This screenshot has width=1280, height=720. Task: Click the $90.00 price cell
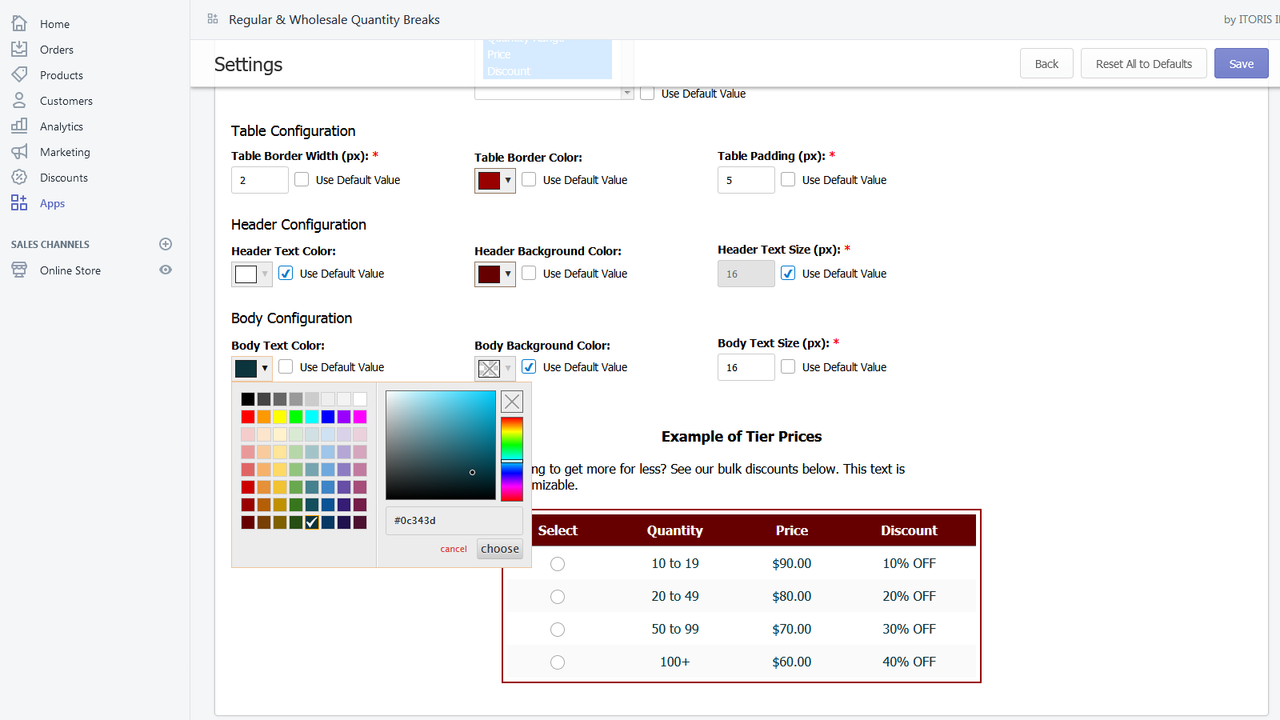point(792,563)
